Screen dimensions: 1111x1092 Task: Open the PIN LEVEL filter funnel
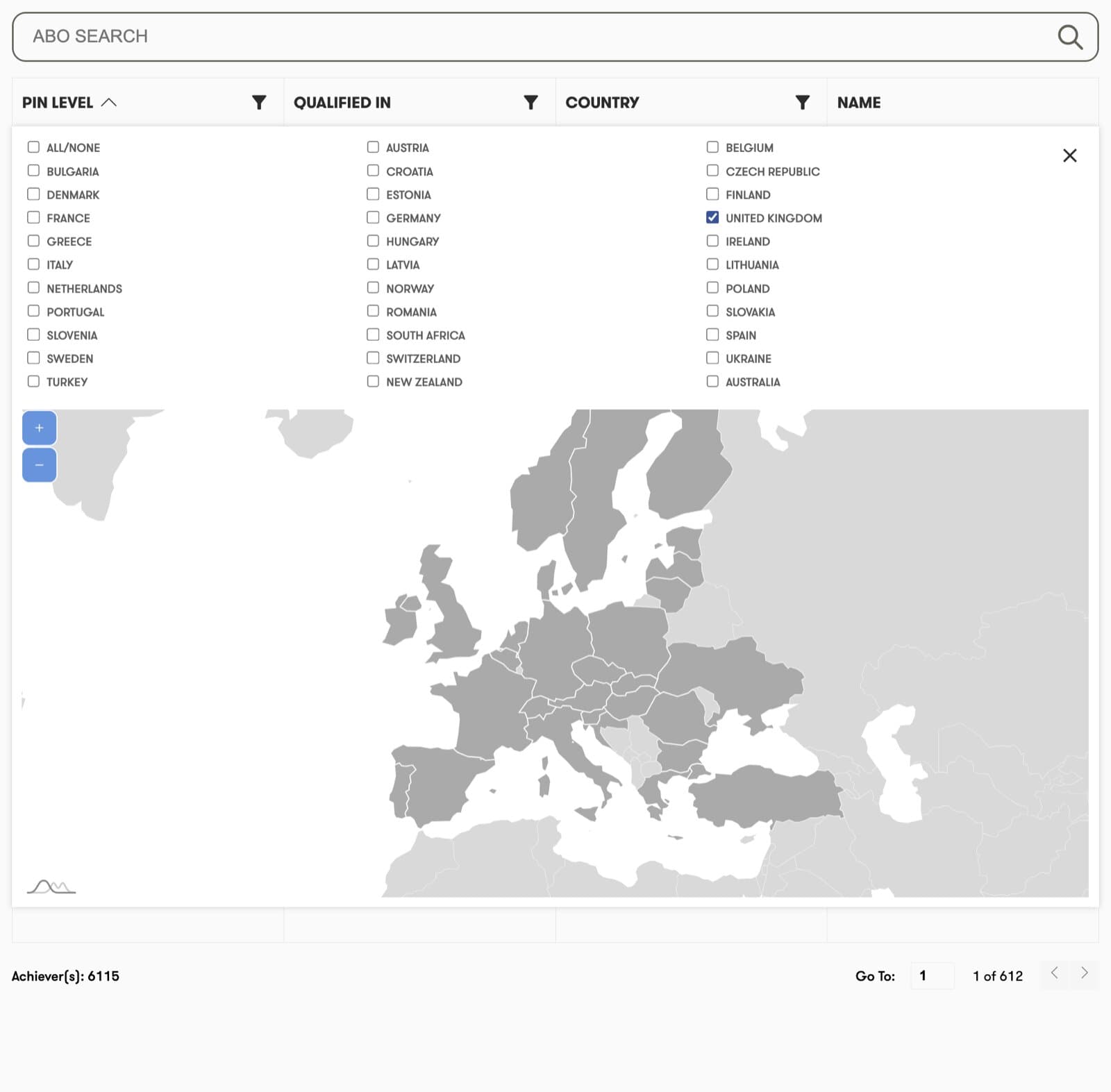[259, 103]
